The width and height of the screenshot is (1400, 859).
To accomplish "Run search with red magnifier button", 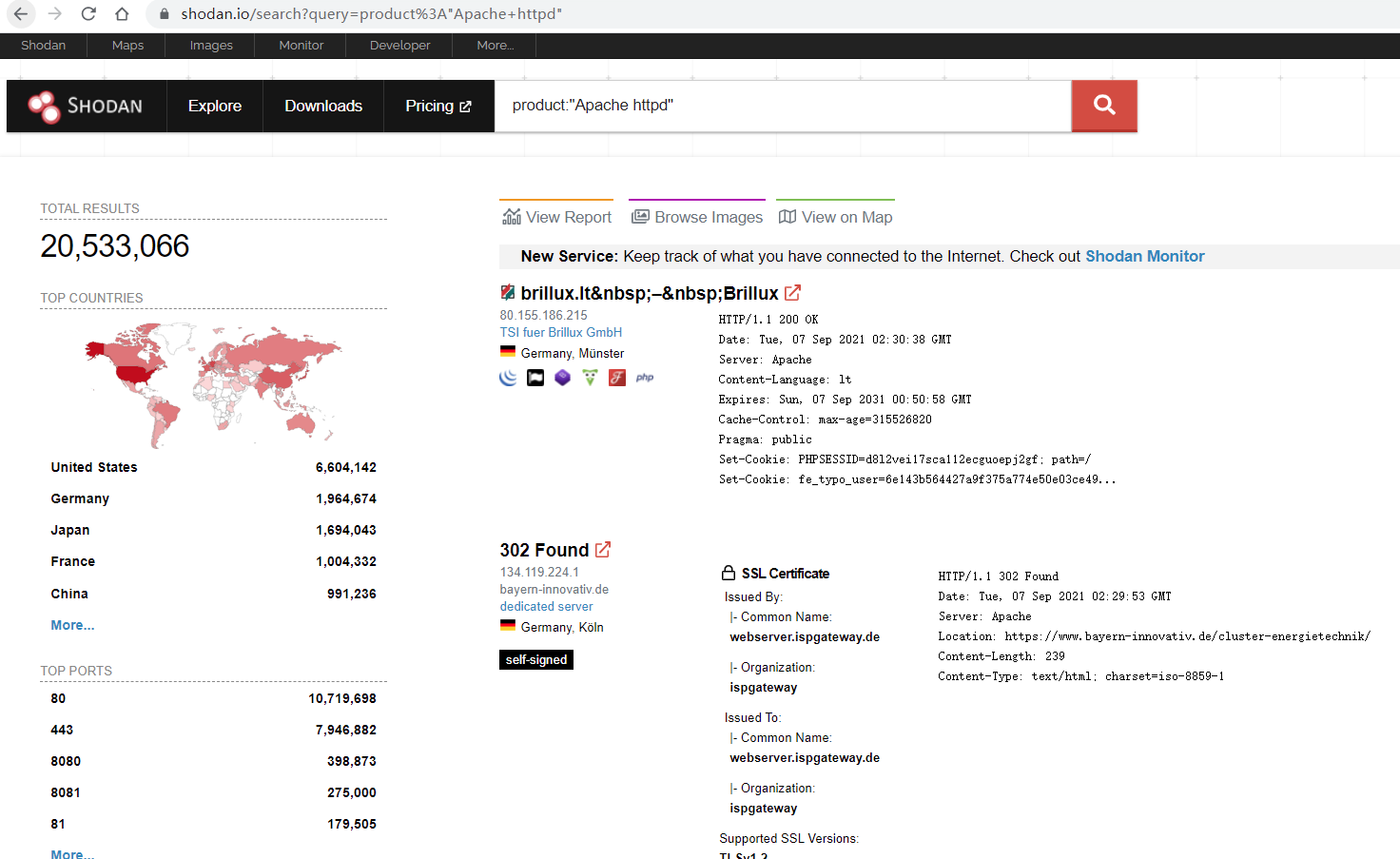I will pyautogui.click(x=1104, y=106).
